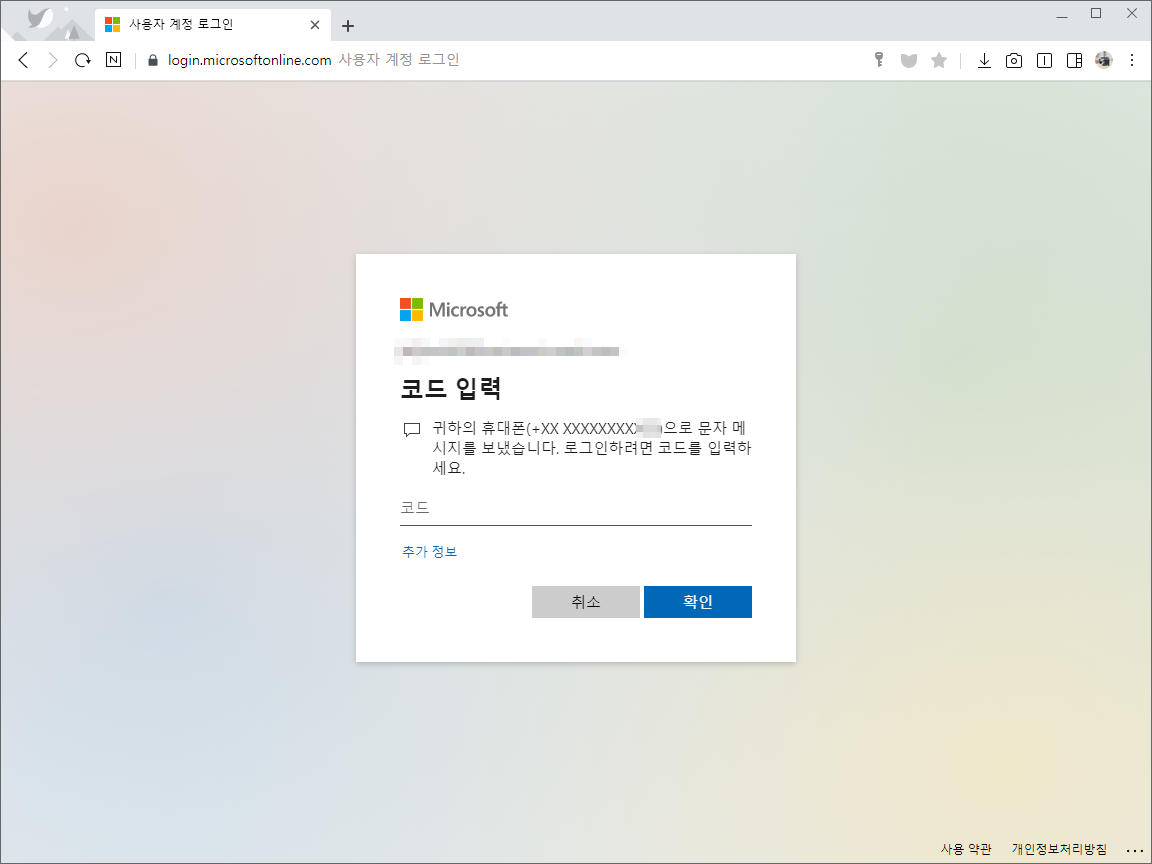The image size is (1152, 864).
Task: Click the Microsoft logo
Action: coord(453,309)
